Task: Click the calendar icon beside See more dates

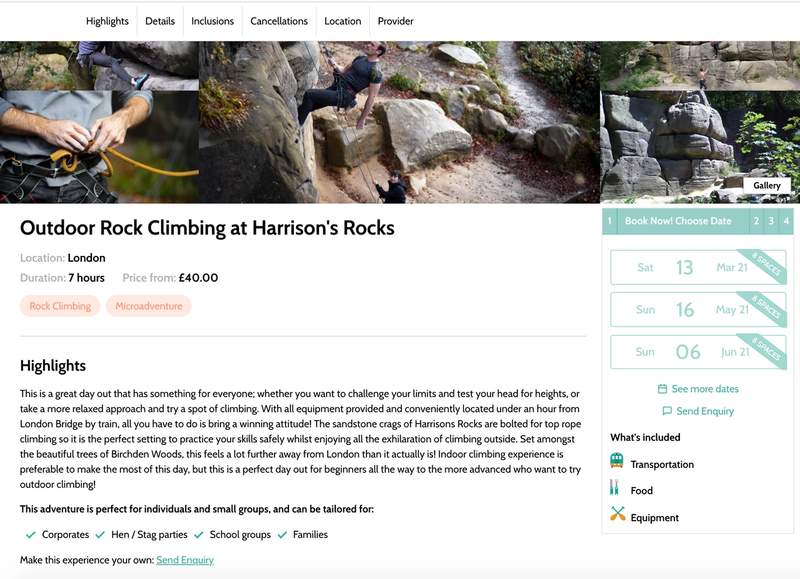Action: [662, 389]
